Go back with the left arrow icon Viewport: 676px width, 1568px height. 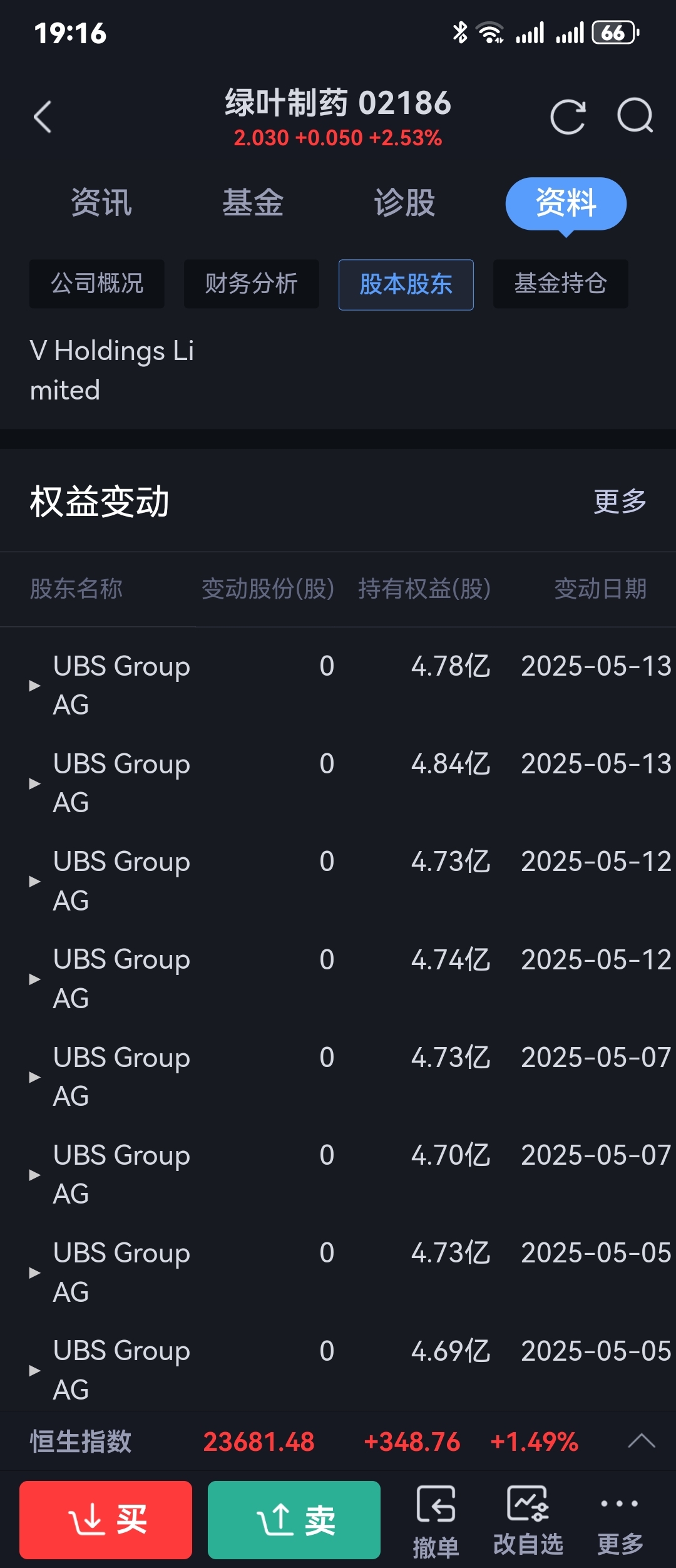(43, 116)
